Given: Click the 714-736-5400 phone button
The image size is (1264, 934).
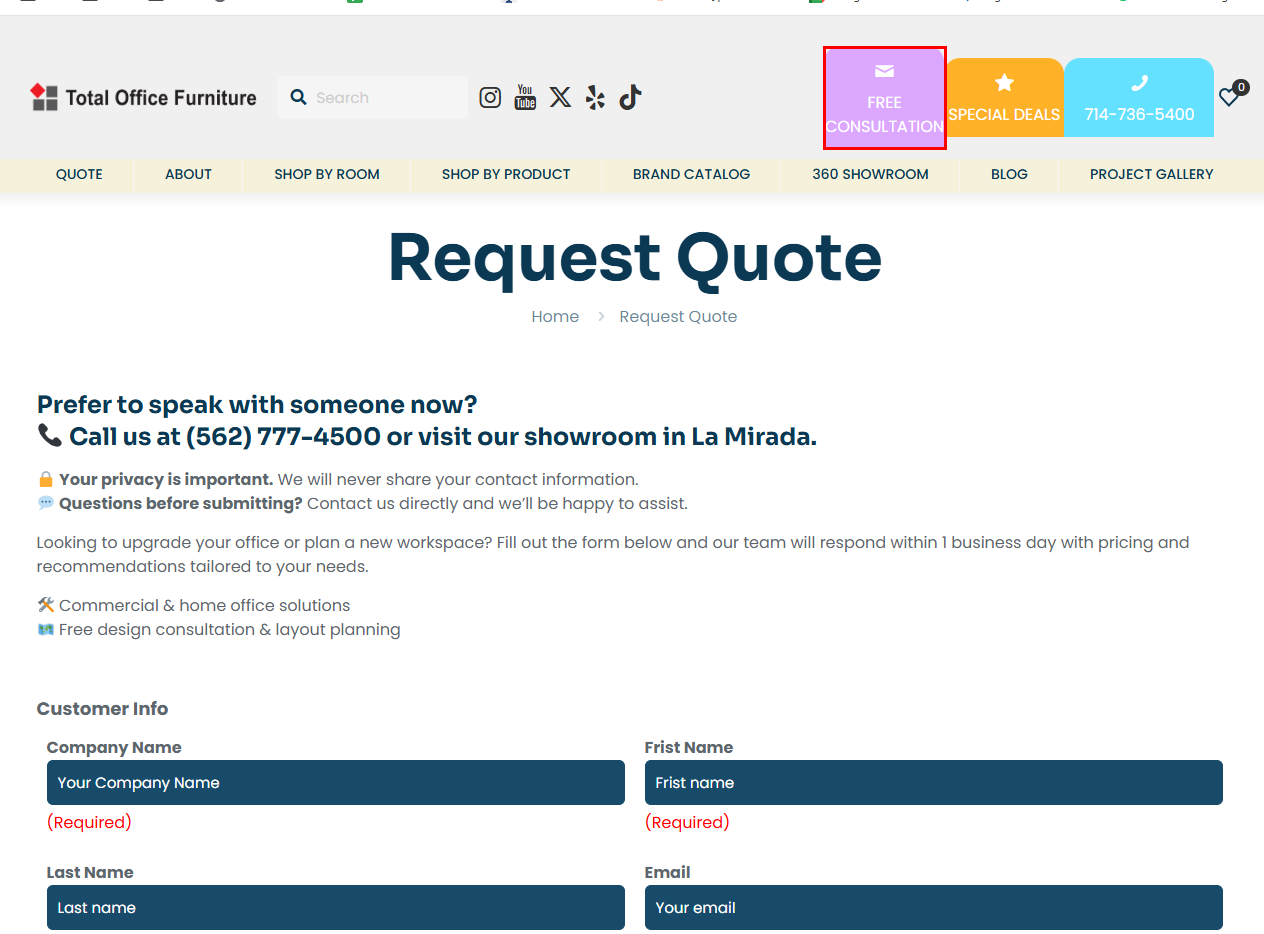Looking at the screenshot, I should point(1139,98).
